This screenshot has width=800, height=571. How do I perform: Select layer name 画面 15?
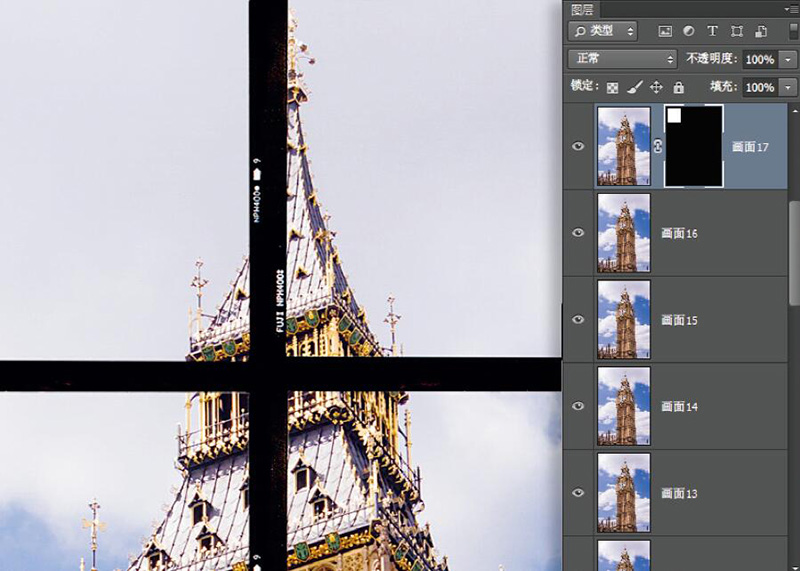click(x=679, y=320)
